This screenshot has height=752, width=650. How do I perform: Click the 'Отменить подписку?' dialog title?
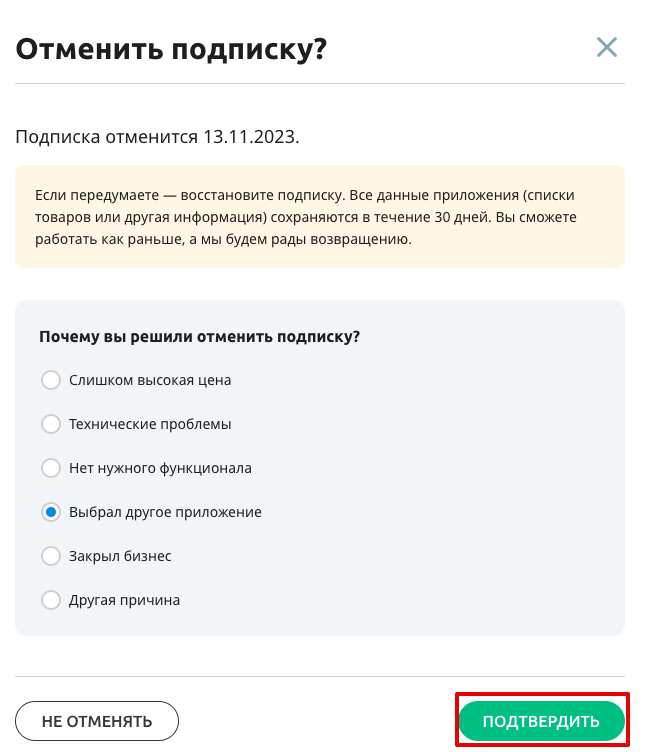click(x=171, y=49)
